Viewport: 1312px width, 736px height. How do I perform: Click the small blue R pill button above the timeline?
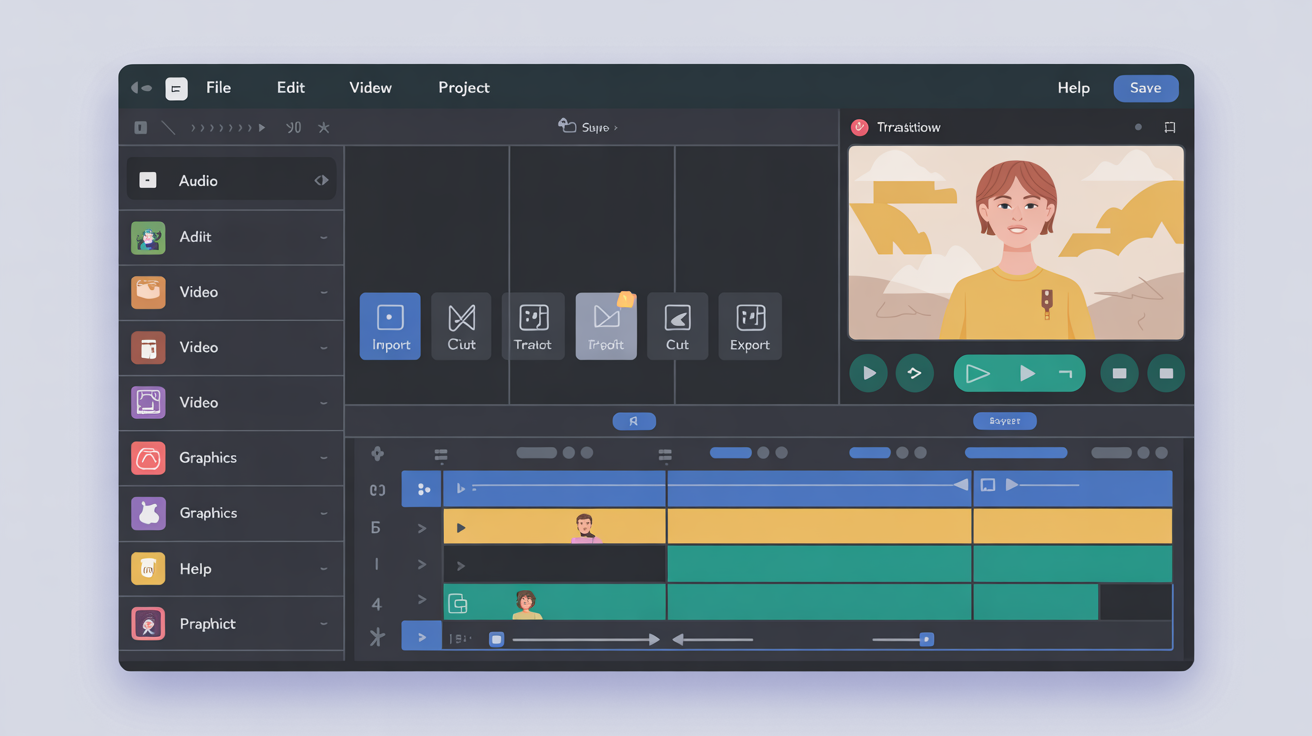(634, 421)
